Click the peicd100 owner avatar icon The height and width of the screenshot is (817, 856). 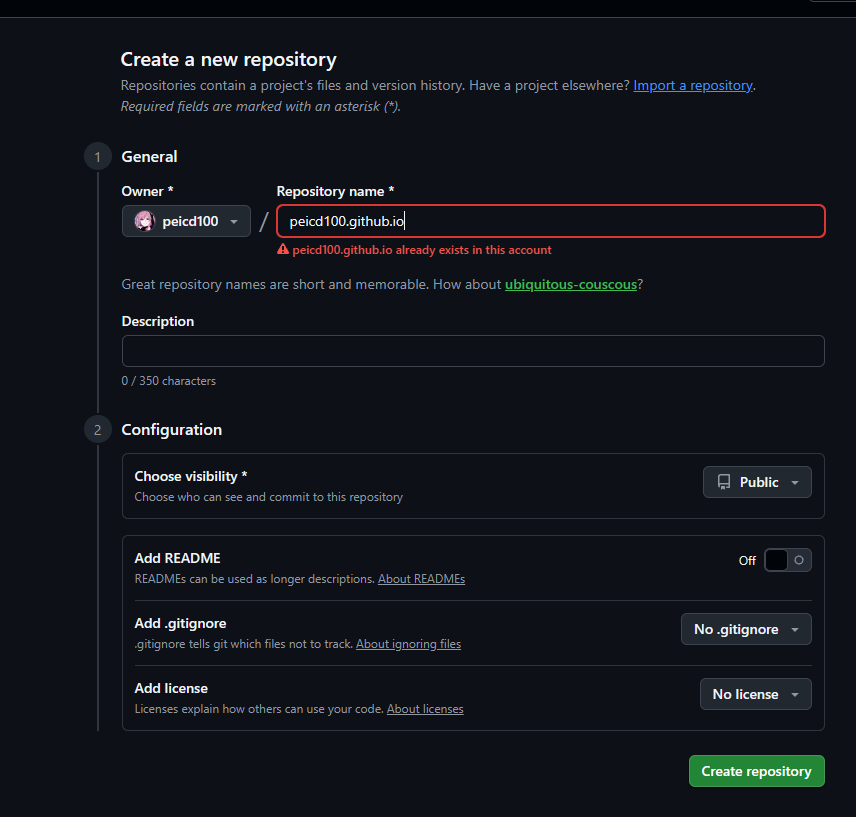145,221
